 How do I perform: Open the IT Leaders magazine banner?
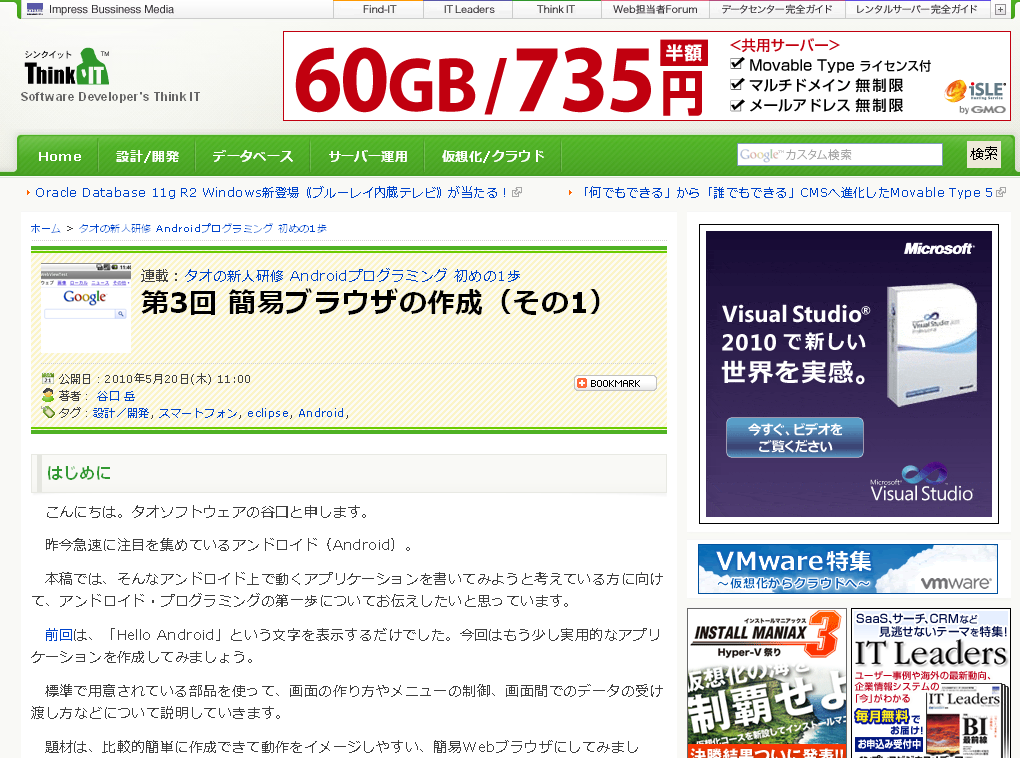[931, 683]
